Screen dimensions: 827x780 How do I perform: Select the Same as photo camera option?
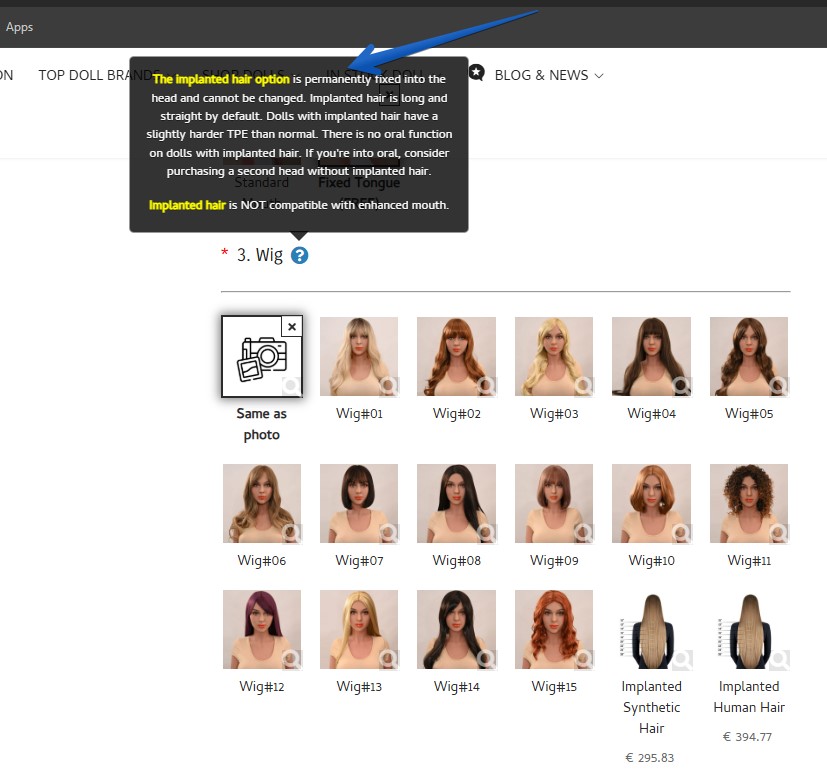tap(262, 357)
